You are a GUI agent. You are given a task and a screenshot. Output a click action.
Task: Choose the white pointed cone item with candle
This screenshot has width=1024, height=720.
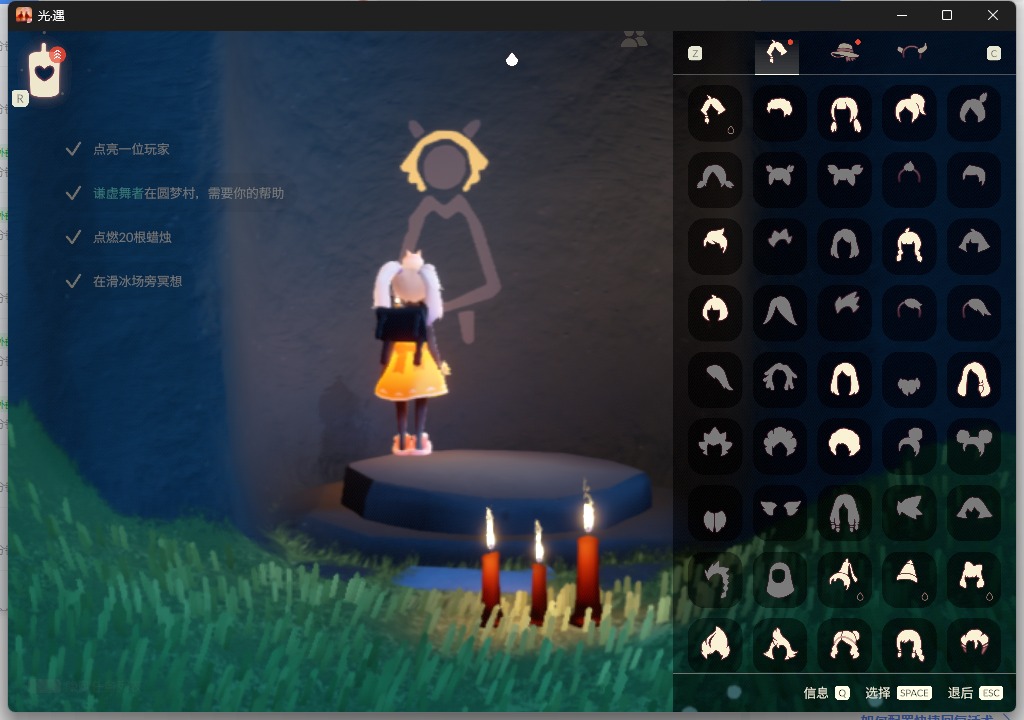[x=909, y=580]
